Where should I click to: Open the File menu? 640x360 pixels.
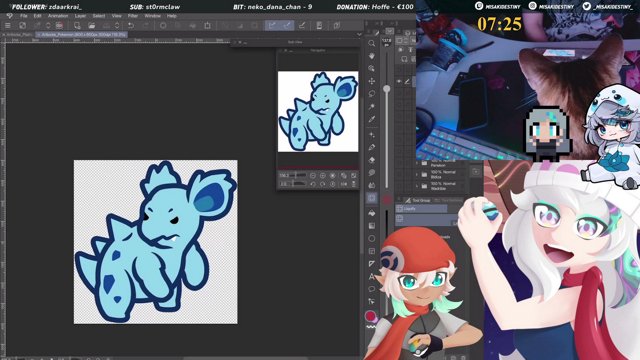click(24, 16)
